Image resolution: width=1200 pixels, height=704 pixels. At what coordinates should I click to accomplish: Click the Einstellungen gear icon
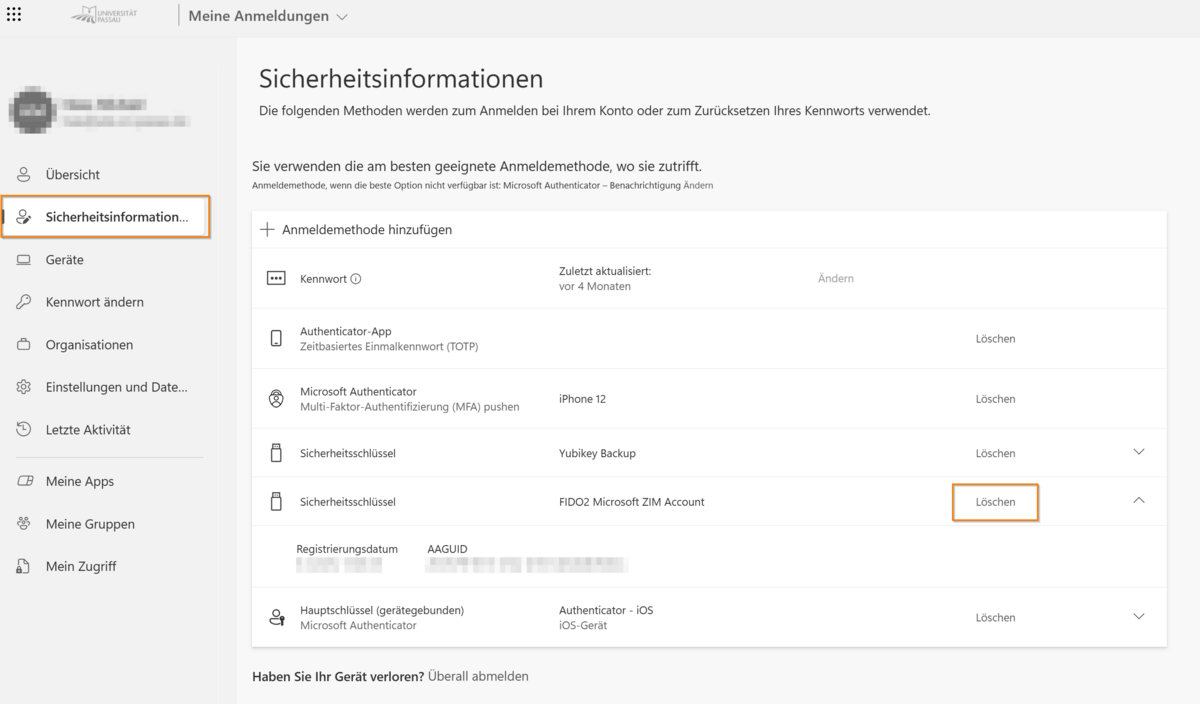click(24, 387)
